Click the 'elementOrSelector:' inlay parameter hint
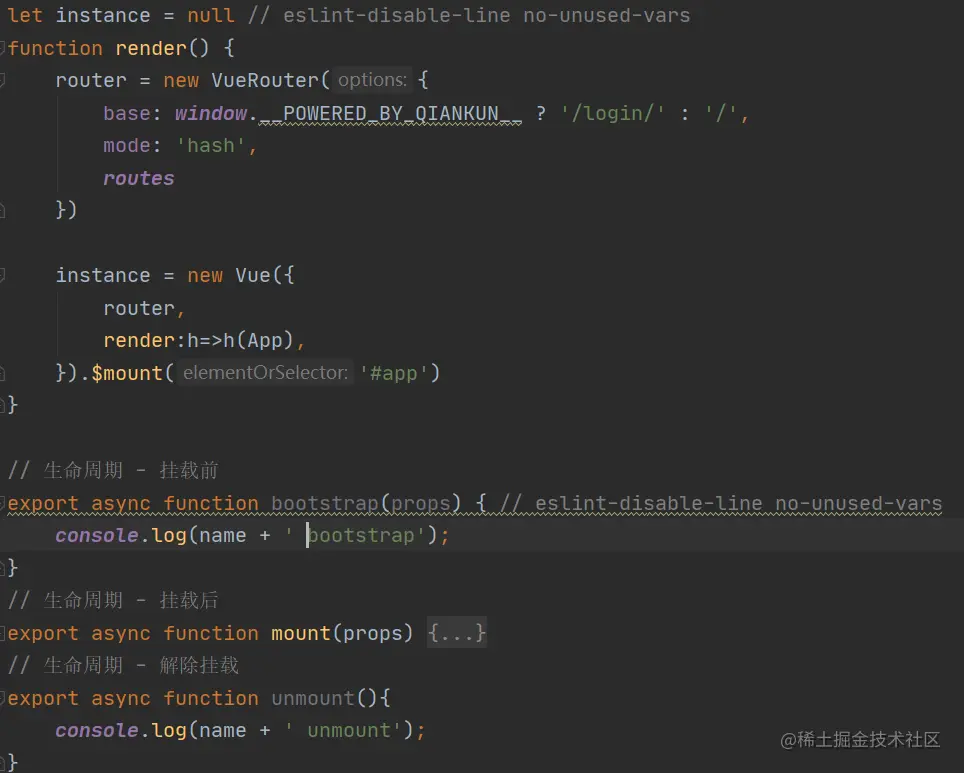 [x=266, y=373]
